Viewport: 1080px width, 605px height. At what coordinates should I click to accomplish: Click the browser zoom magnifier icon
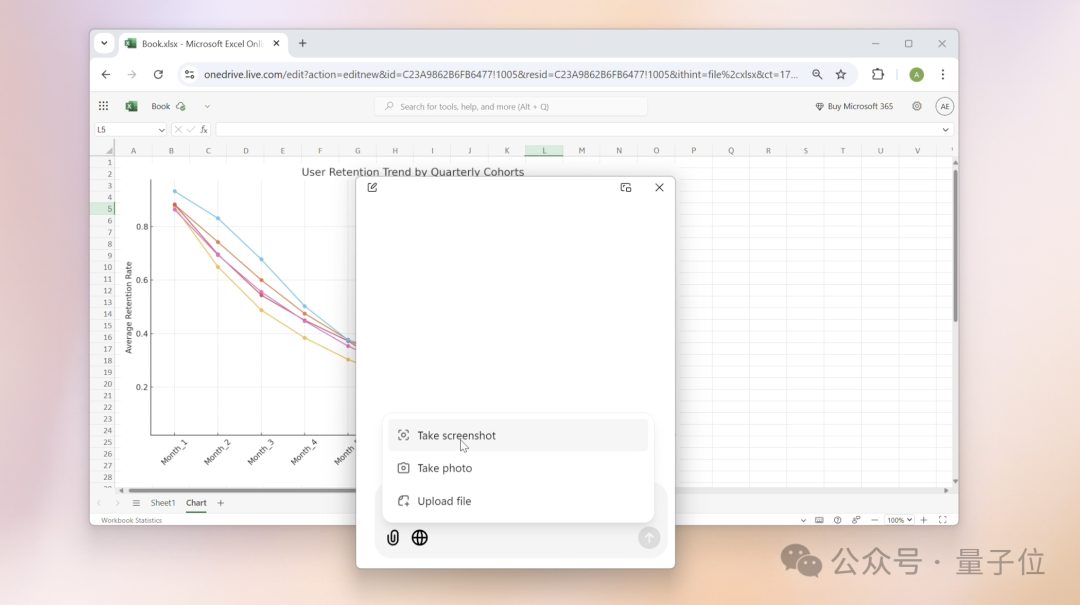(x=817, y=74)
